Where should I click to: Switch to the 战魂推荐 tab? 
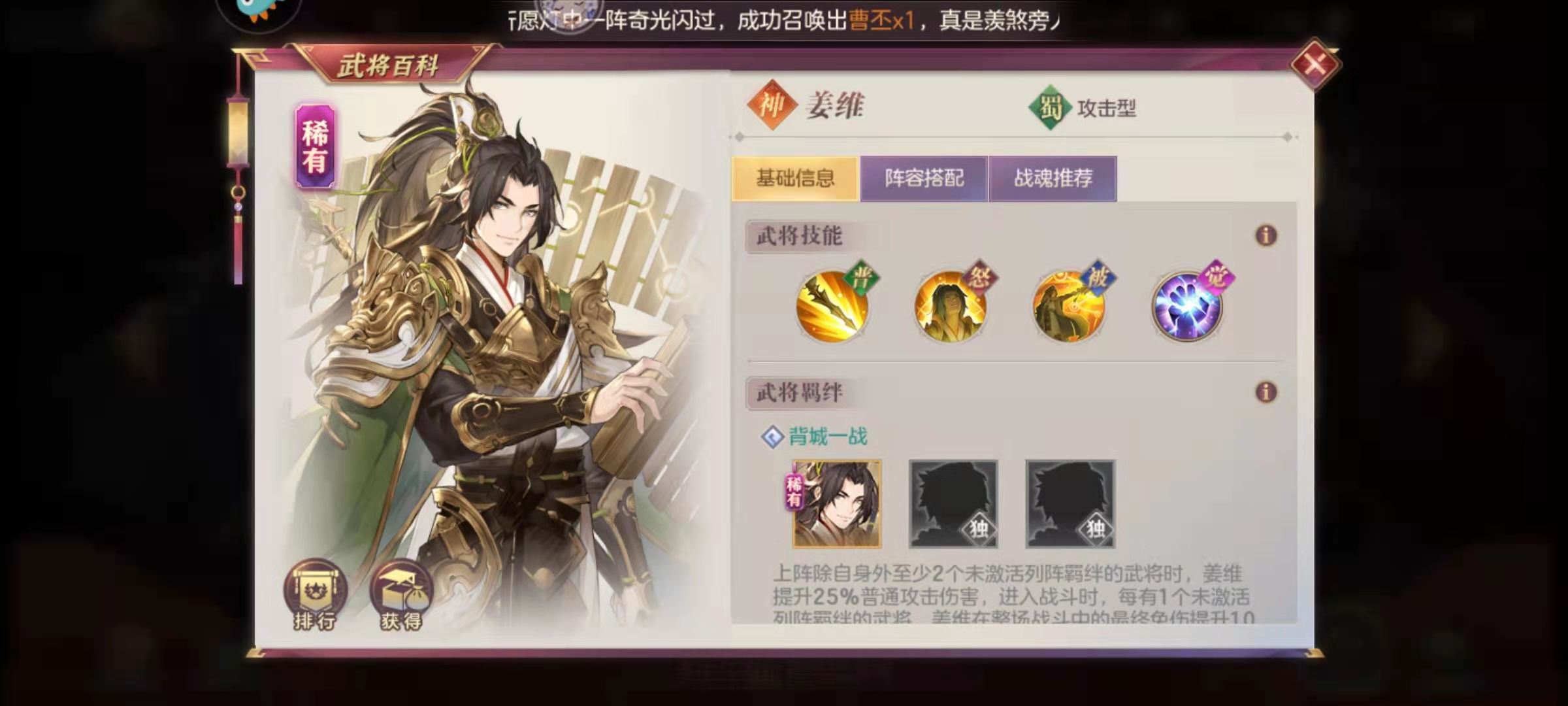(x=1053, y=178)
